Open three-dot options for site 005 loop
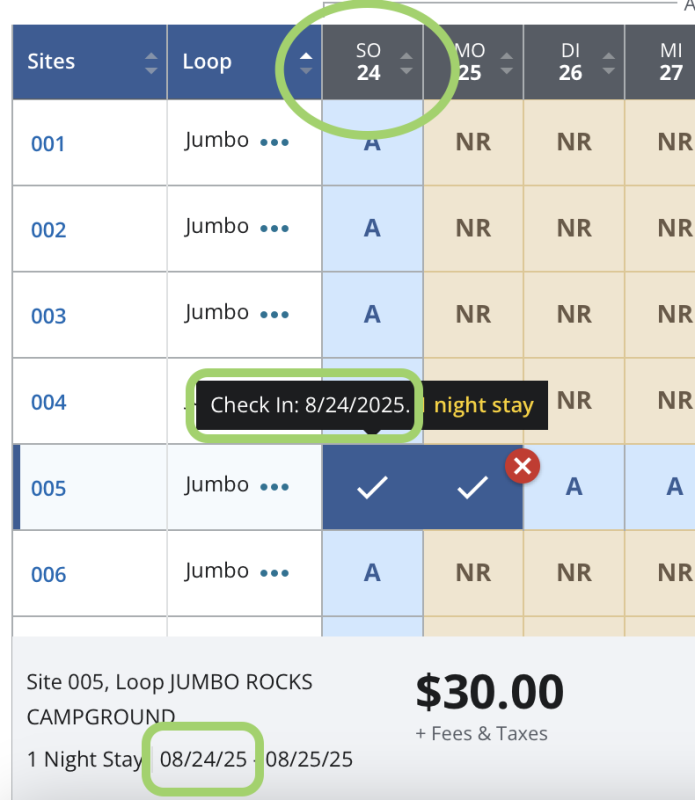695x800 pixels. pyautogui.click(x=274, y=486)
